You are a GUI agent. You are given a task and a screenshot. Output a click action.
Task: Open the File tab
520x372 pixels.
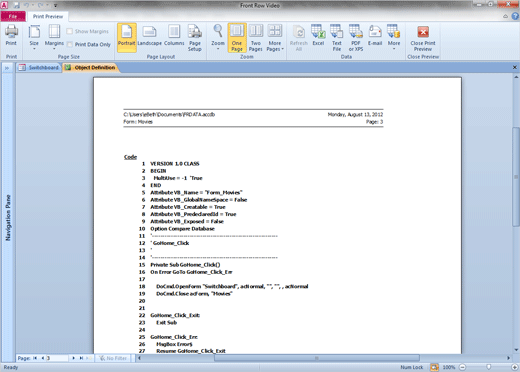[x=13, y=16]
